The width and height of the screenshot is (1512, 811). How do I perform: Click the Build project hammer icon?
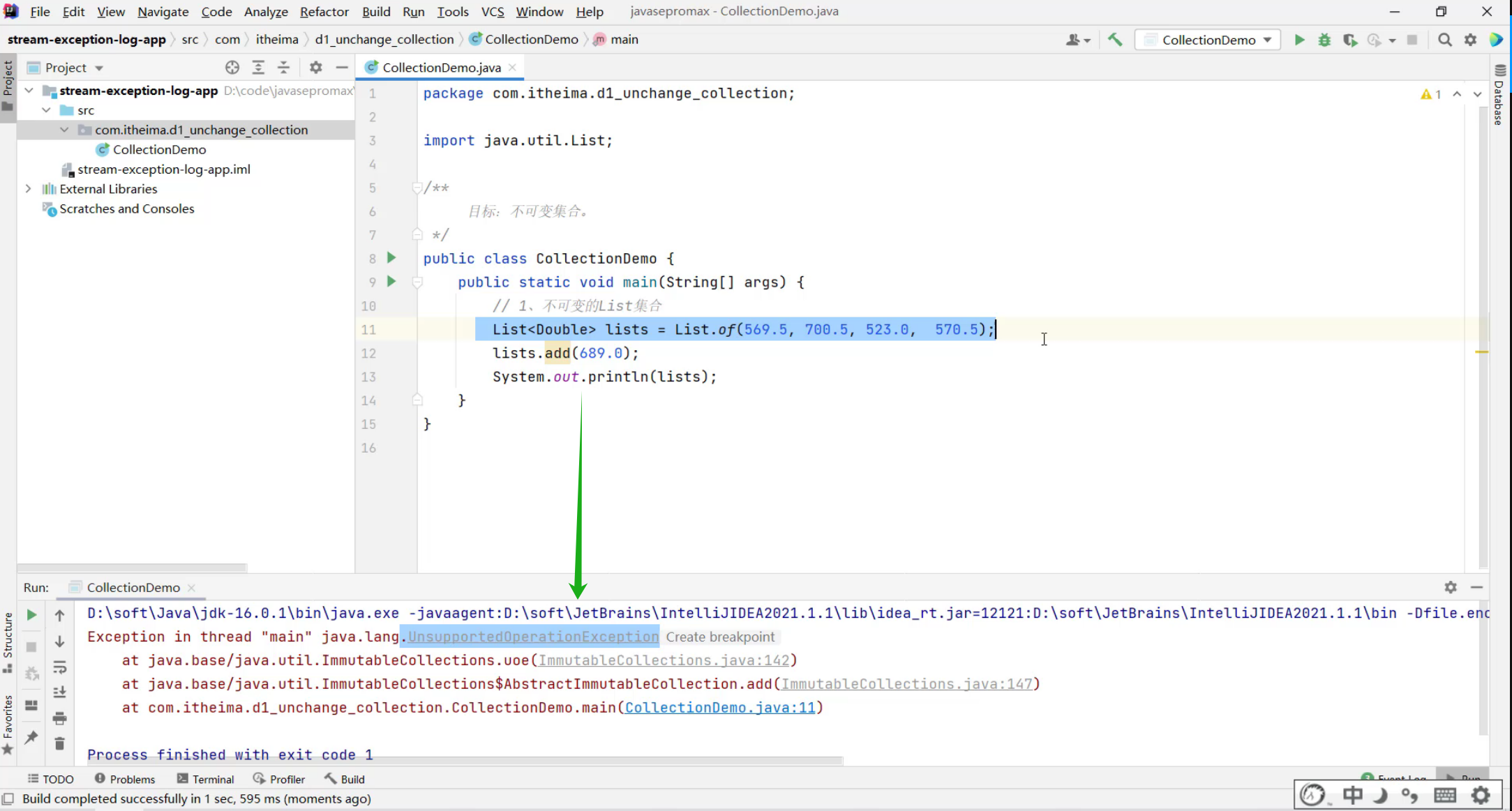tap(1115, 40)
